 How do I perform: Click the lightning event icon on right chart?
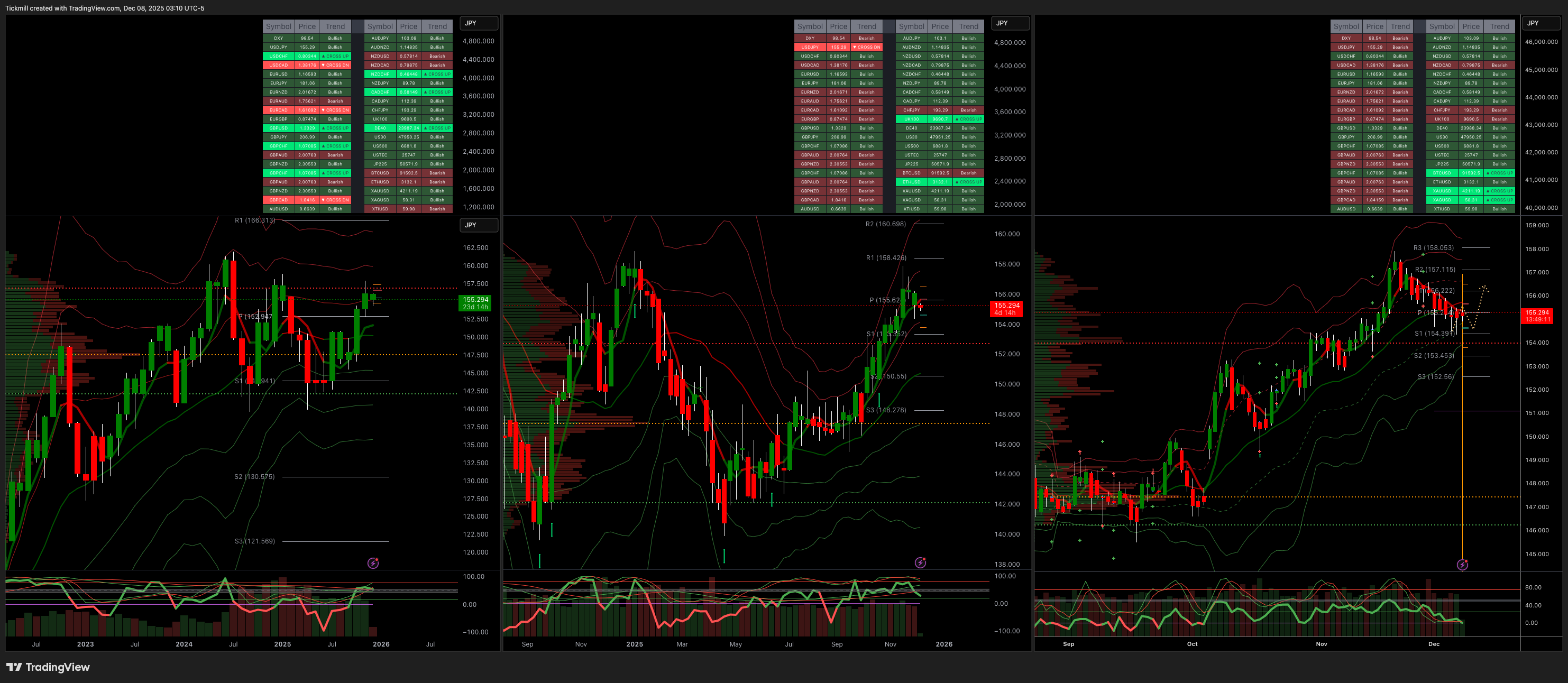(x=1462, y=565)
